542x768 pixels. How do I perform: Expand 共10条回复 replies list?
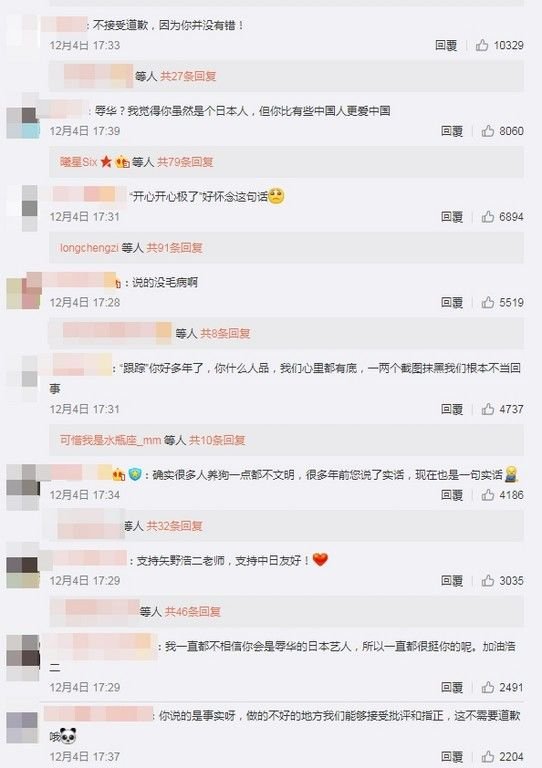click(x=217, y=440)
